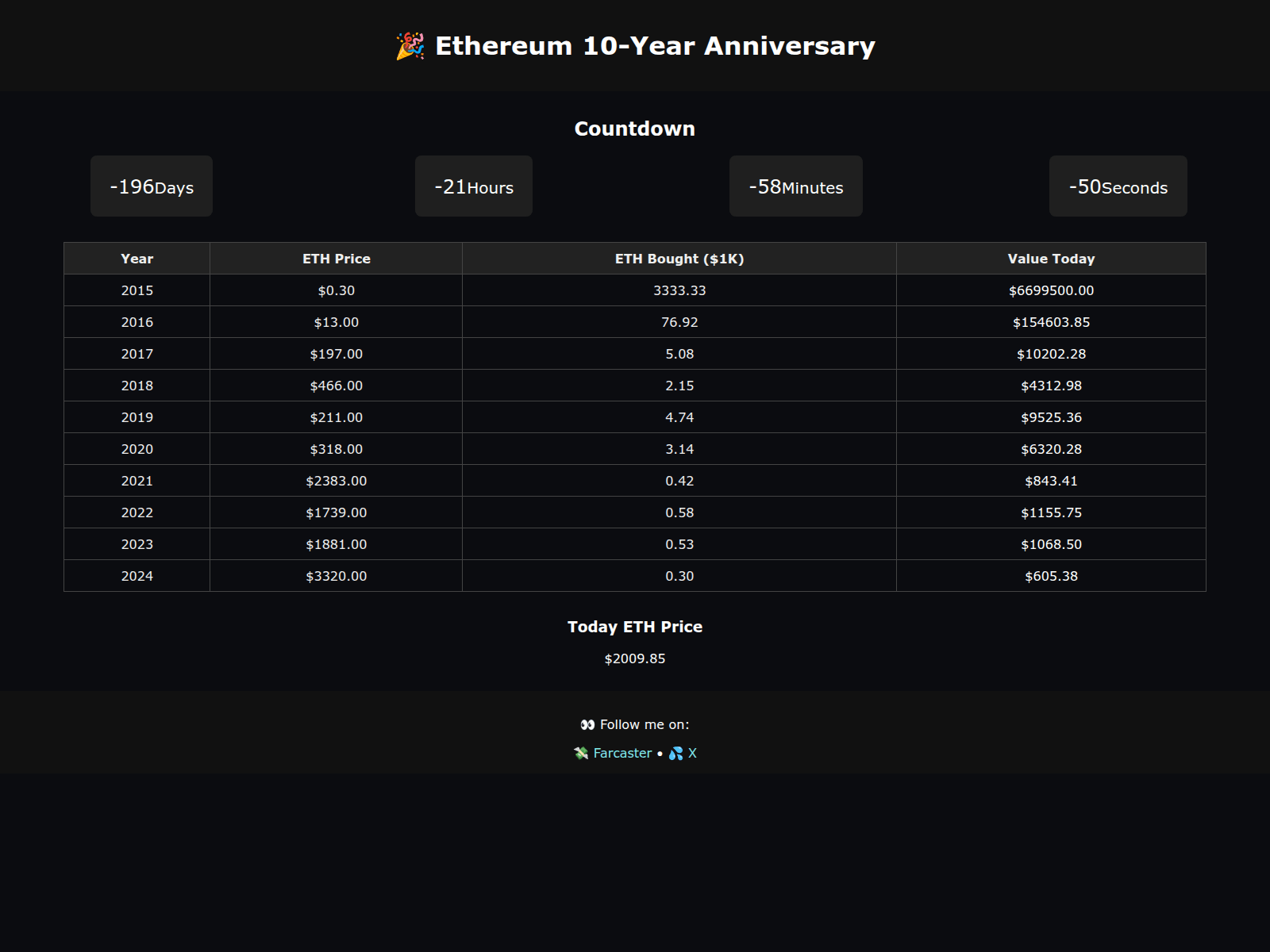Image resolution: width=1270 pixels, height=952 pixels.
Task: Select the 2020 year cell
Action: 137,449
